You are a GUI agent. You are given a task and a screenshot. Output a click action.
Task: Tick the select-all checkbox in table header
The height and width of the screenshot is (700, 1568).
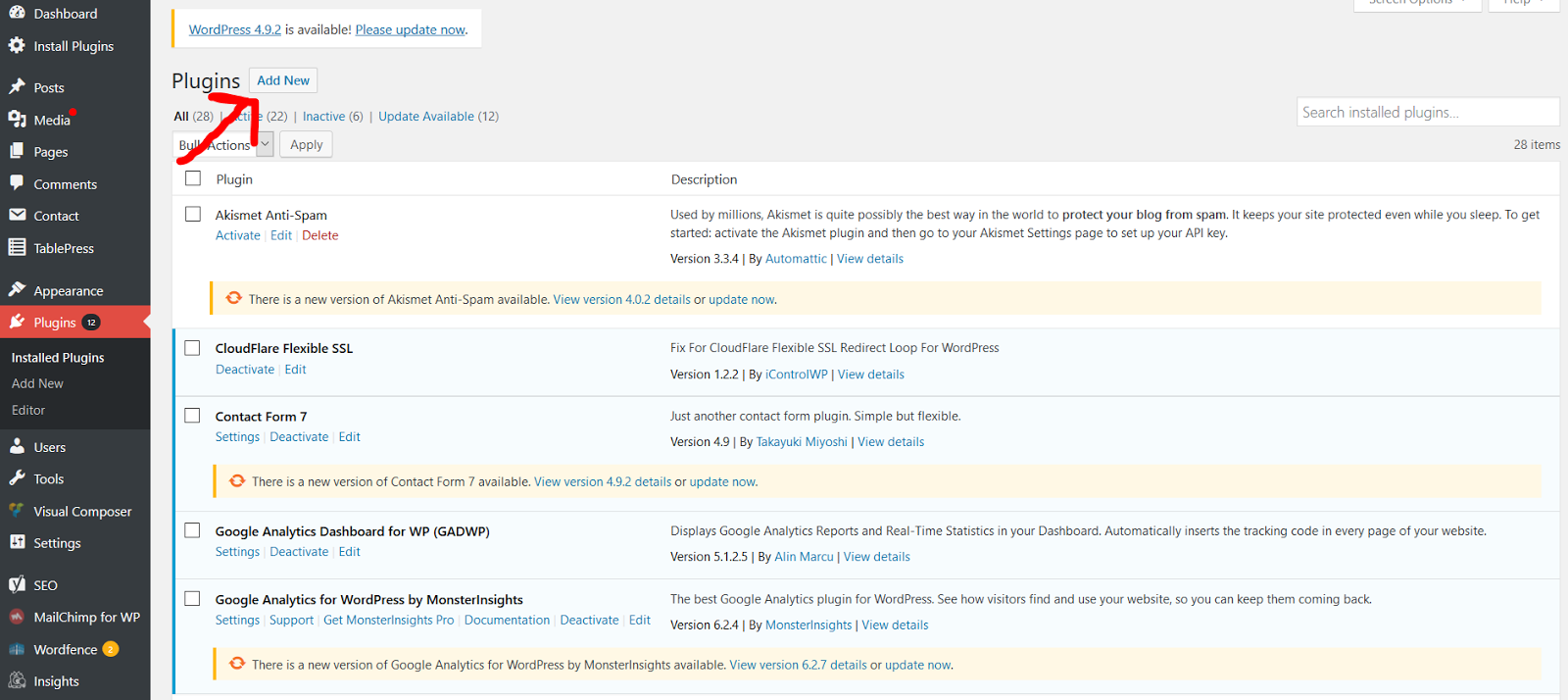pos(193,178)
